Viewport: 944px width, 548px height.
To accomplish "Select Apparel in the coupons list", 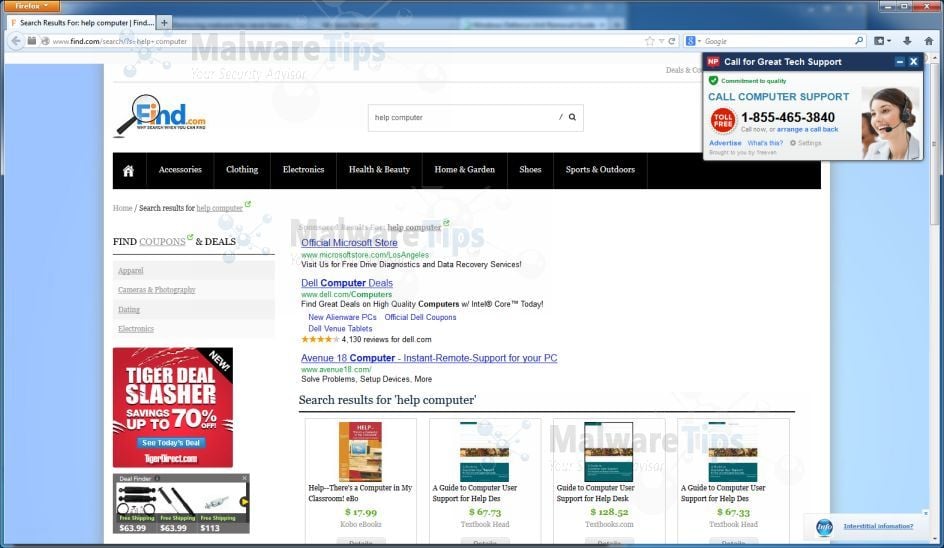I will pos(131,271).
